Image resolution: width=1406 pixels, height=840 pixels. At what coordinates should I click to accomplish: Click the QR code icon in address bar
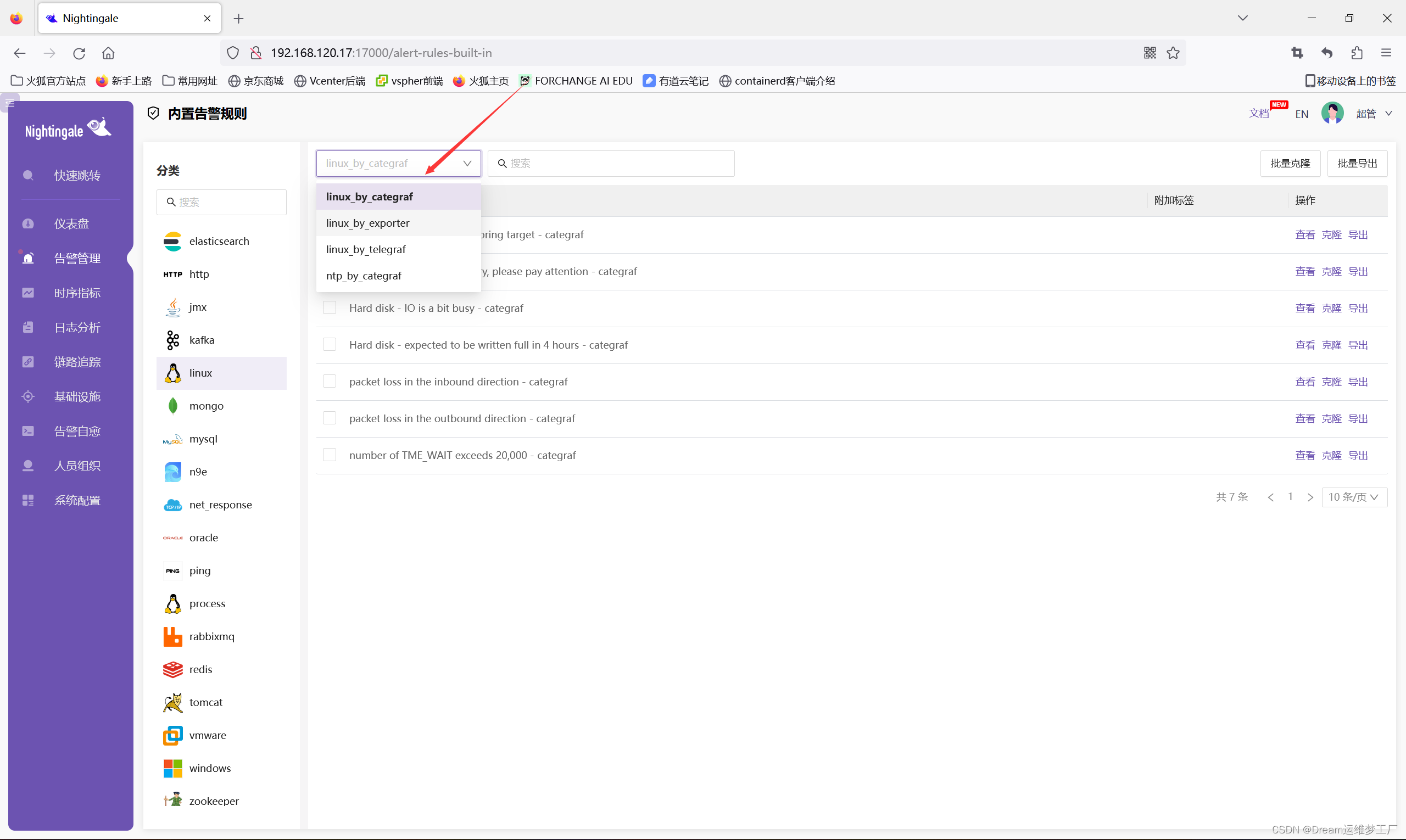pos(1150,53)
